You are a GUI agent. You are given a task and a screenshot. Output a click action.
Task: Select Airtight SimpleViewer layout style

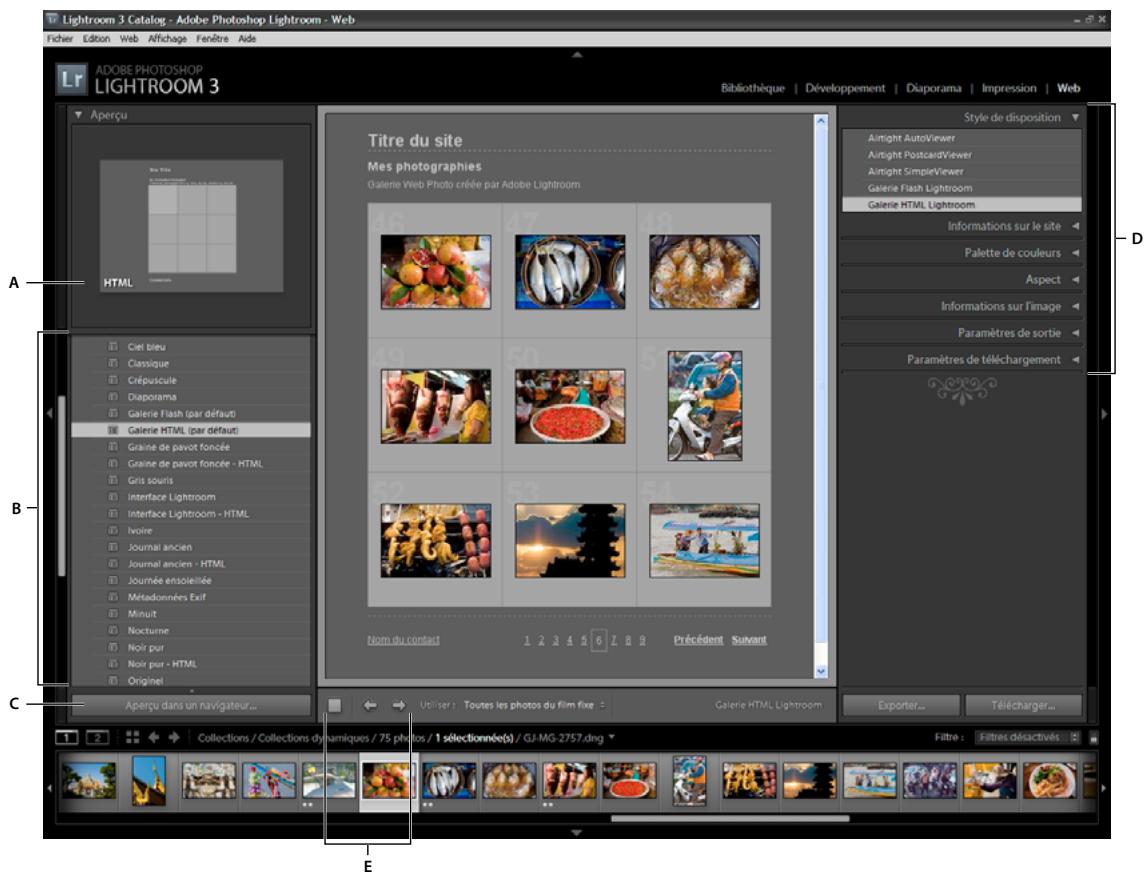pyautogui.click(x=961, y=171)
